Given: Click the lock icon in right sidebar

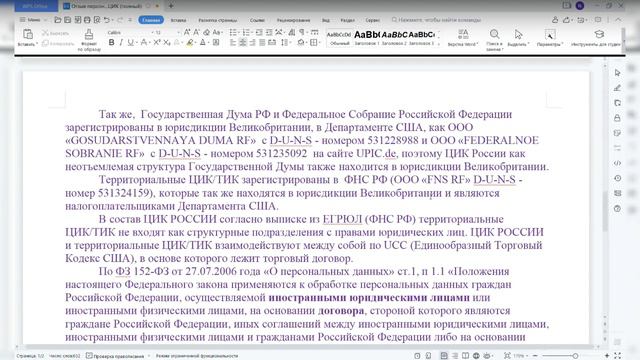Looking at the screenshot, I should pos(617,118).
